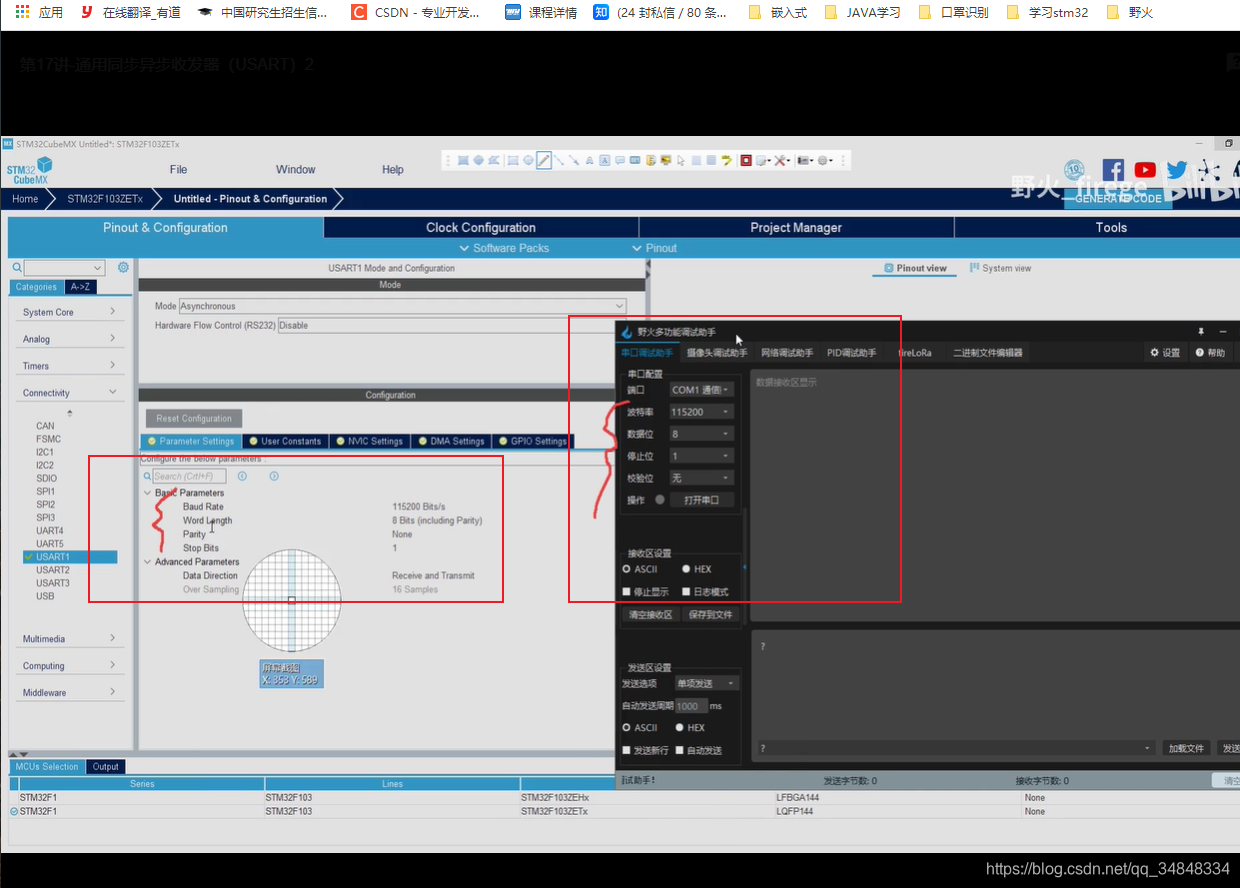This screenshot has height=888, width=1240.
Task: Open the NVIC Settings tab
Action: (x=369, y=441)
